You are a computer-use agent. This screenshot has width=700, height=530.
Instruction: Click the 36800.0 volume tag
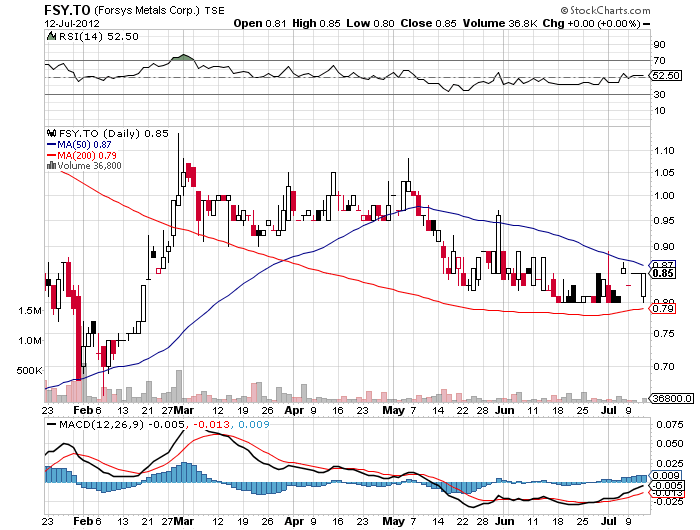(671, 398)
